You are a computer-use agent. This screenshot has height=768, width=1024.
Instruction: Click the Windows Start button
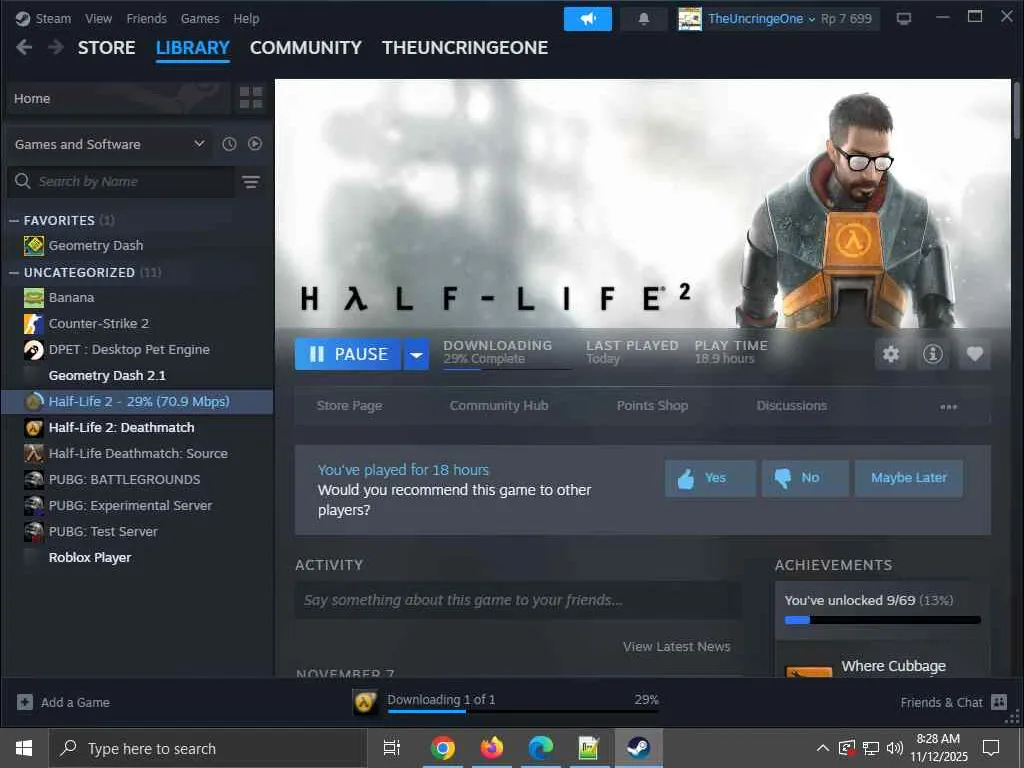coord(24,748)
